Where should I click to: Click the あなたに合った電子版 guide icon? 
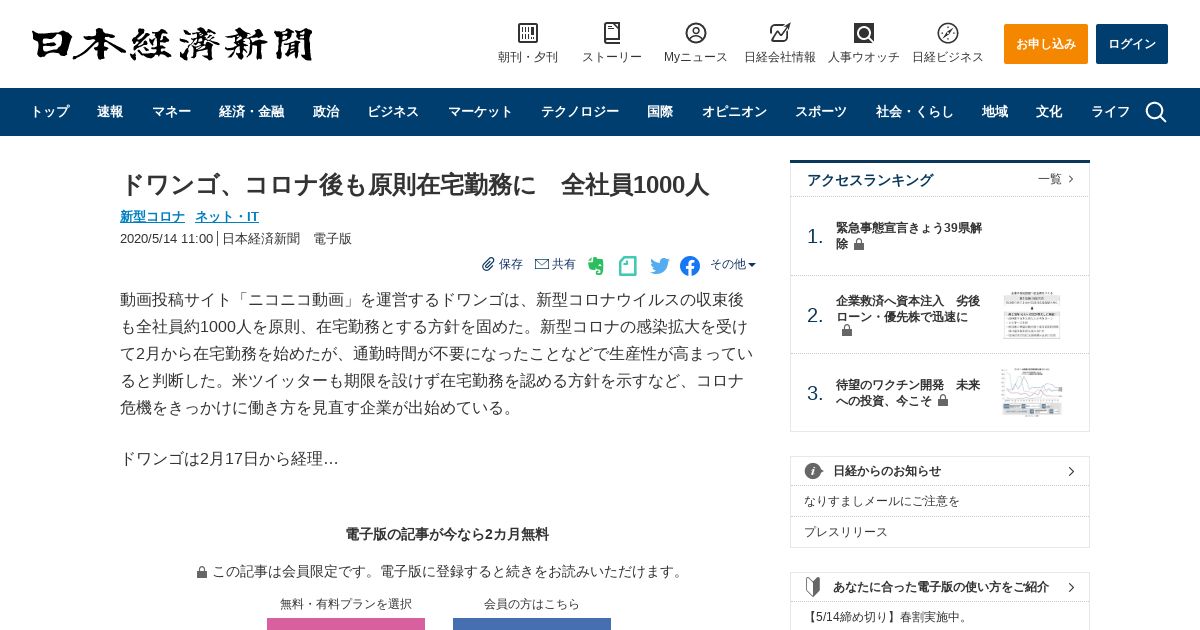pos(813,587)
